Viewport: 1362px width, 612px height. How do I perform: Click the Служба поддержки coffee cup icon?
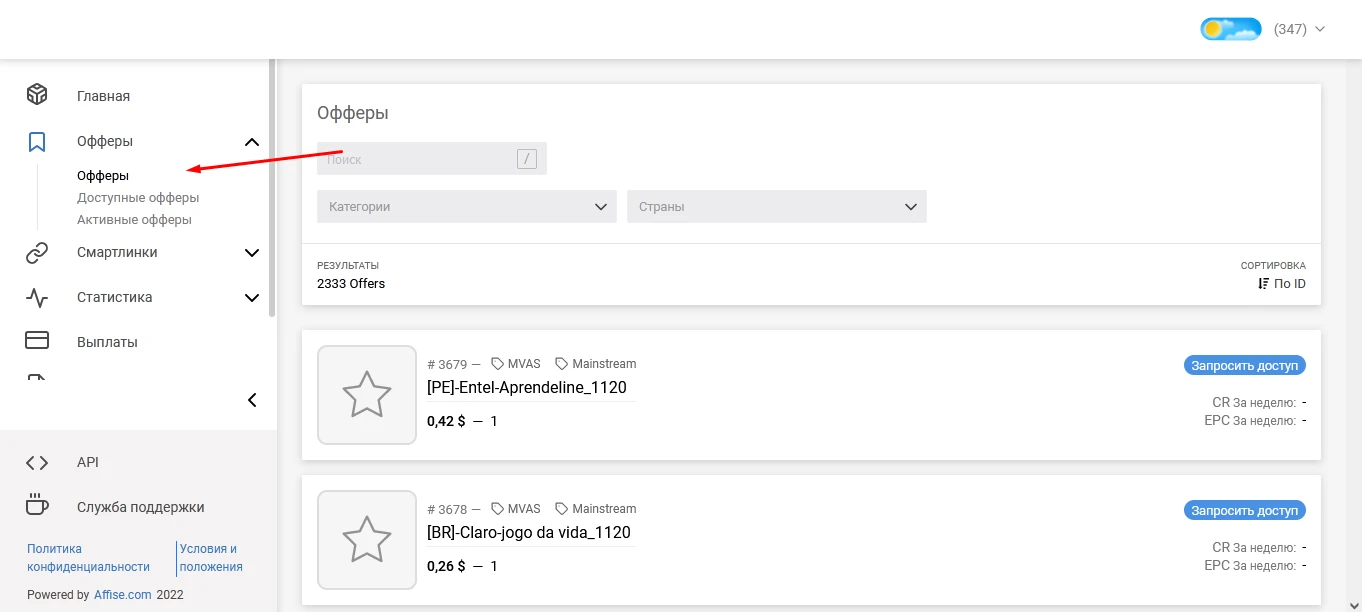(37, 506)
